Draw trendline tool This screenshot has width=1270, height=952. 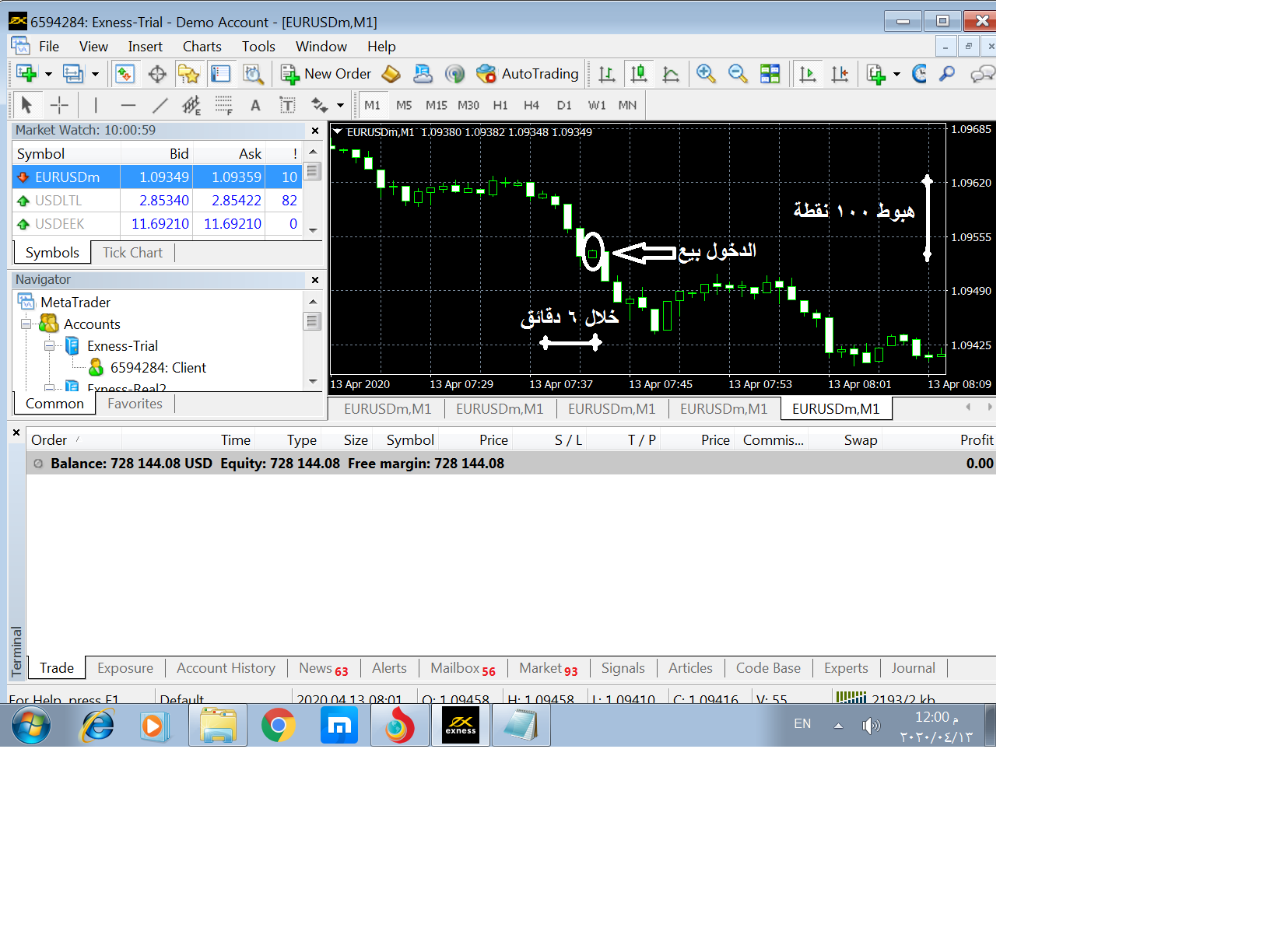pos(160,105)
